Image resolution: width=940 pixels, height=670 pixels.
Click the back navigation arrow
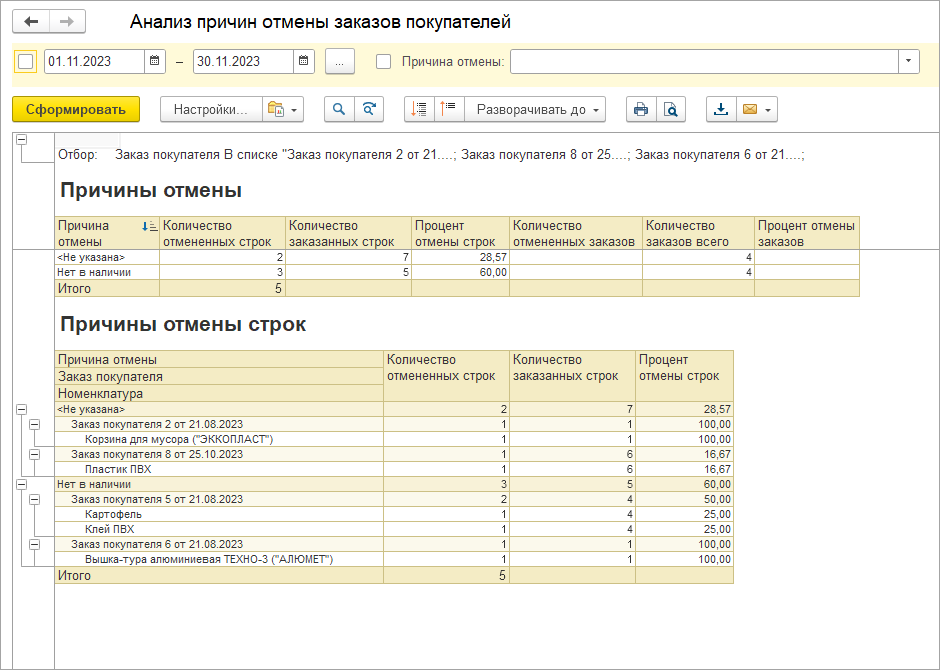(x=32, y=22)
